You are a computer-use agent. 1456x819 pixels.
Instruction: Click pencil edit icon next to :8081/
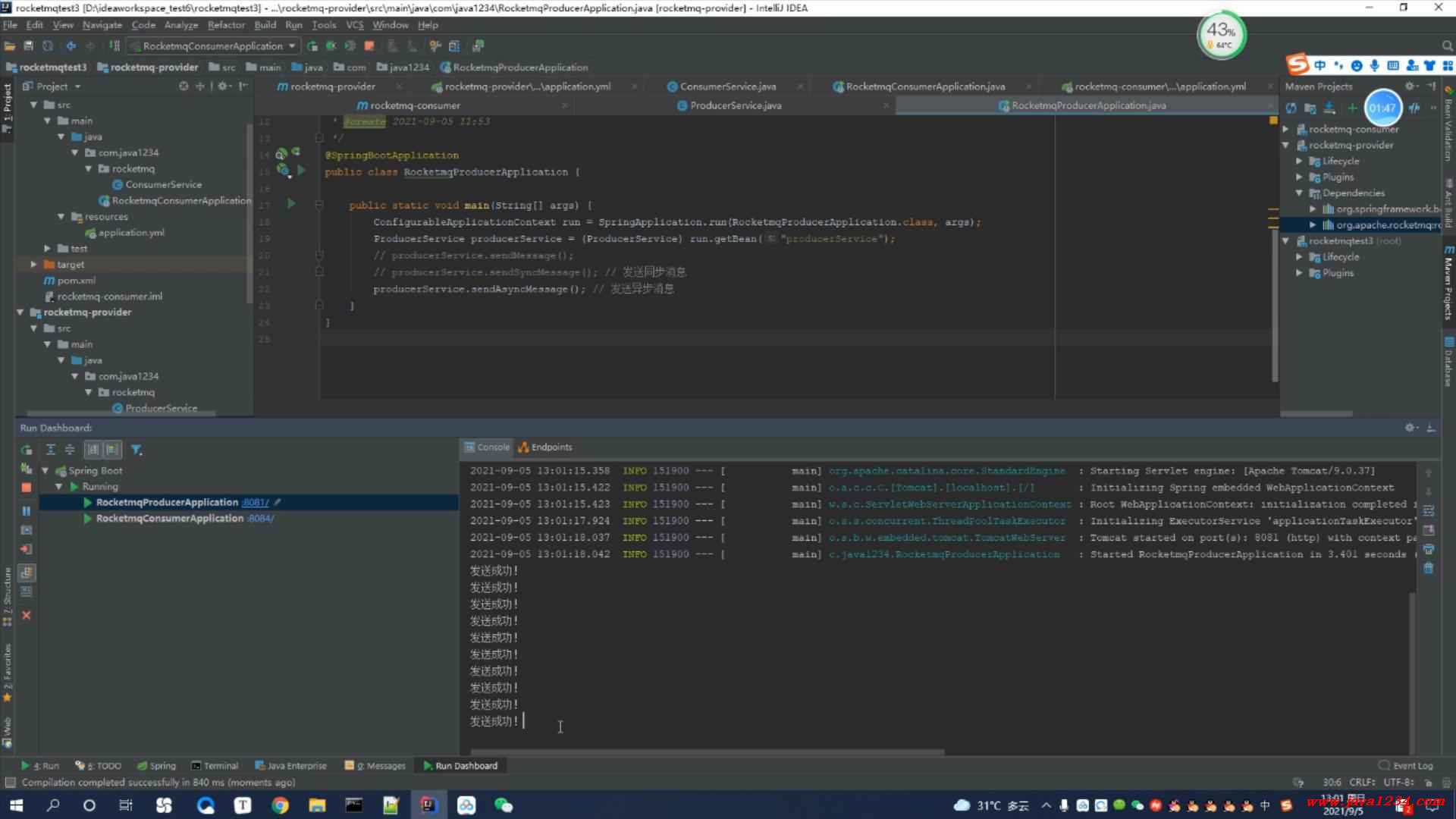coord(278,502)
